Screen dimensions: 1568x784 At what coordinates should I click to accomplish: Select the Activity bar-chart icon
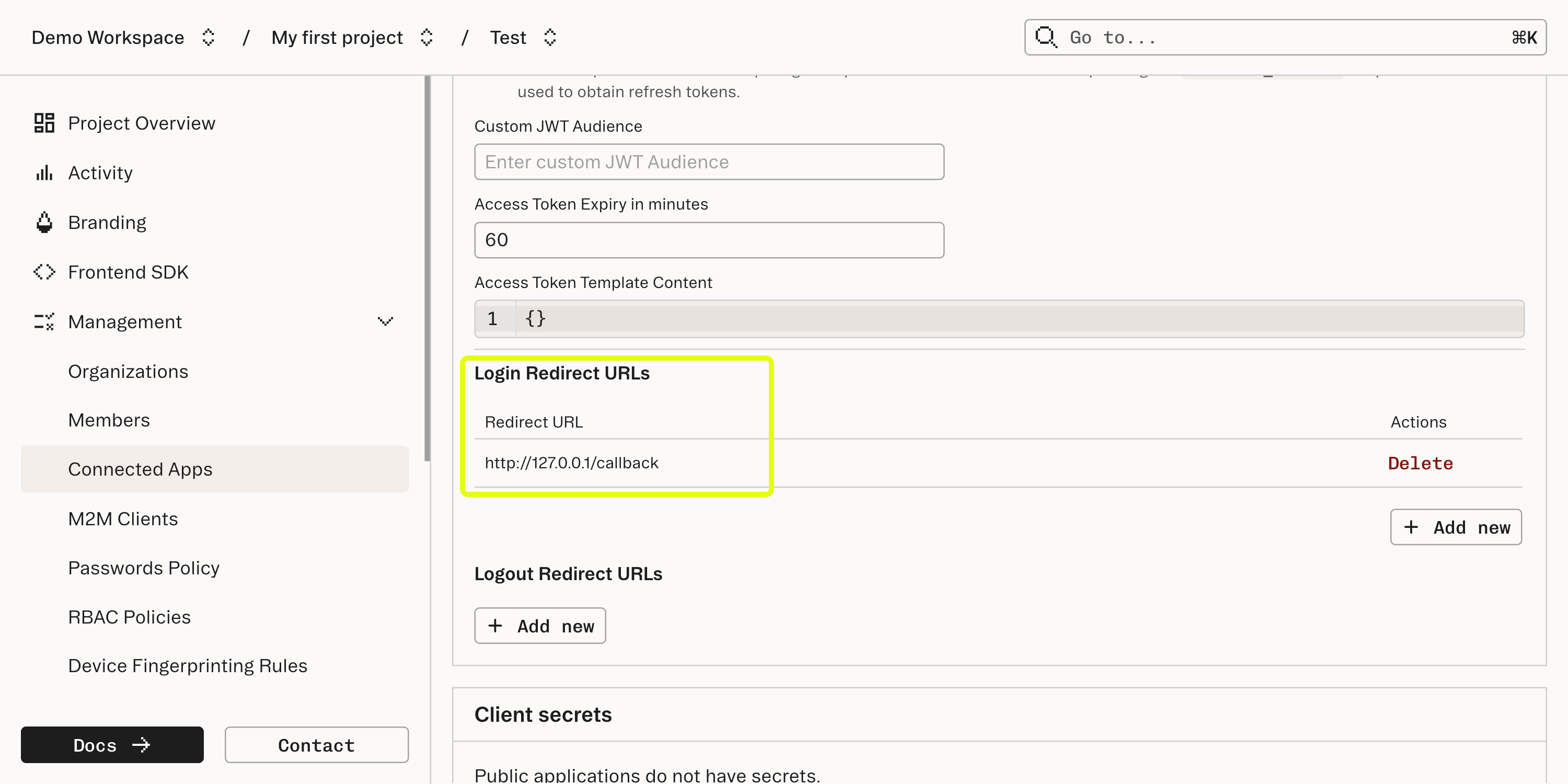43,172
